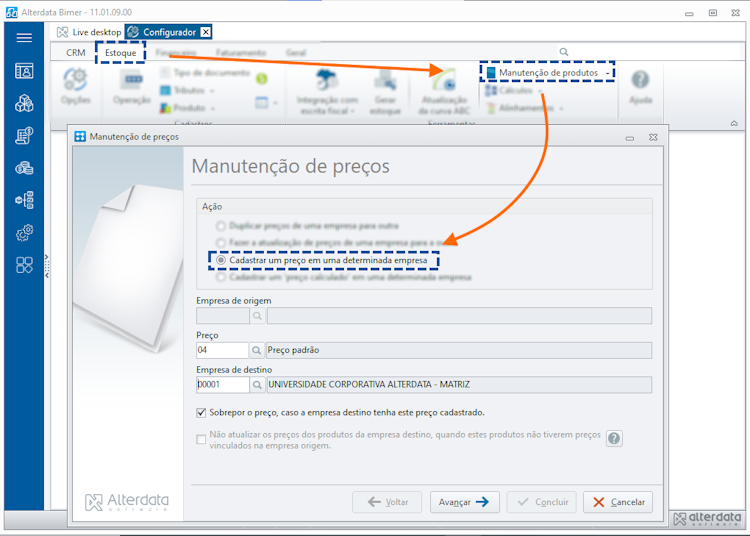
Task: Close the Configurador tab with X
Action: click(206, 32)
